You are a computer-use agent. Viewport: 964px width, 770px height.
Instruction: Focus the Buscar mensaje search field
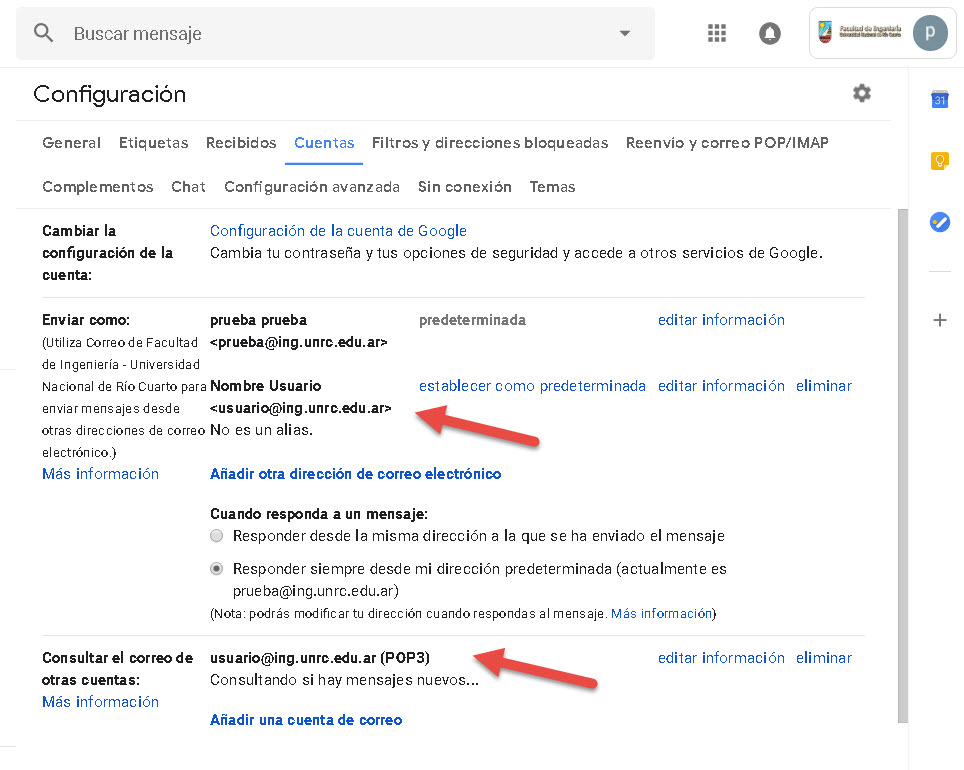point(335,33)
